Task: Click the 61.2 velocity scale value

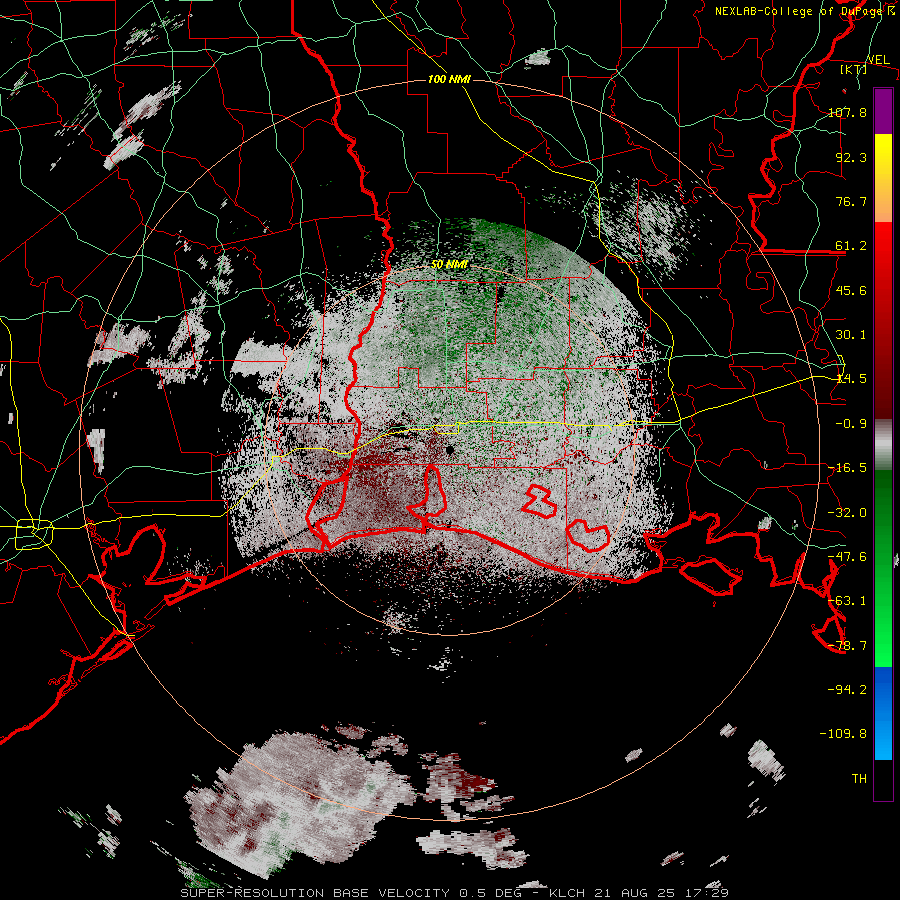Action: point(851,246)
